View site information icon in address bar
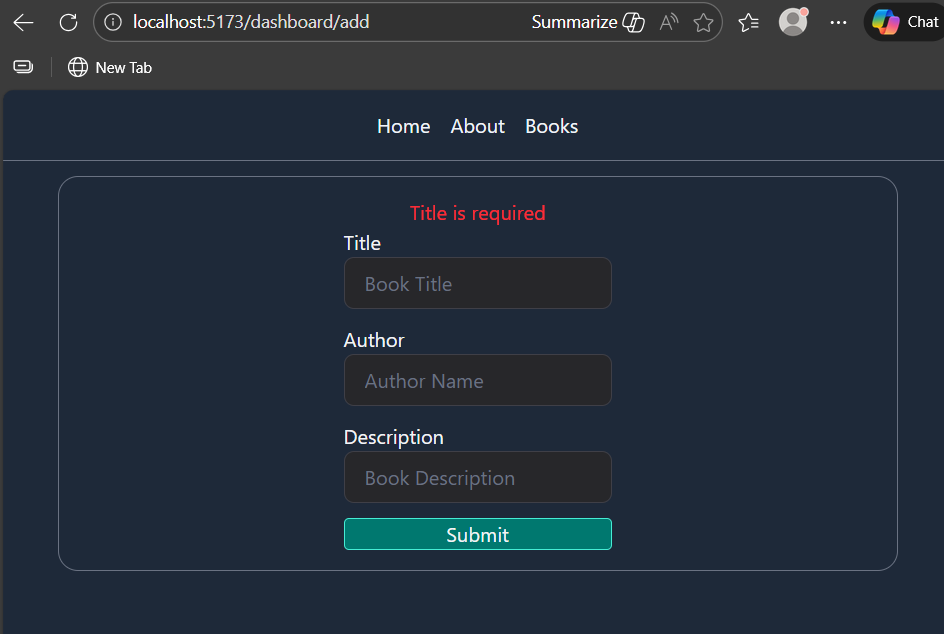This screenshot has height=634, width=944. [x=113, y=22]
